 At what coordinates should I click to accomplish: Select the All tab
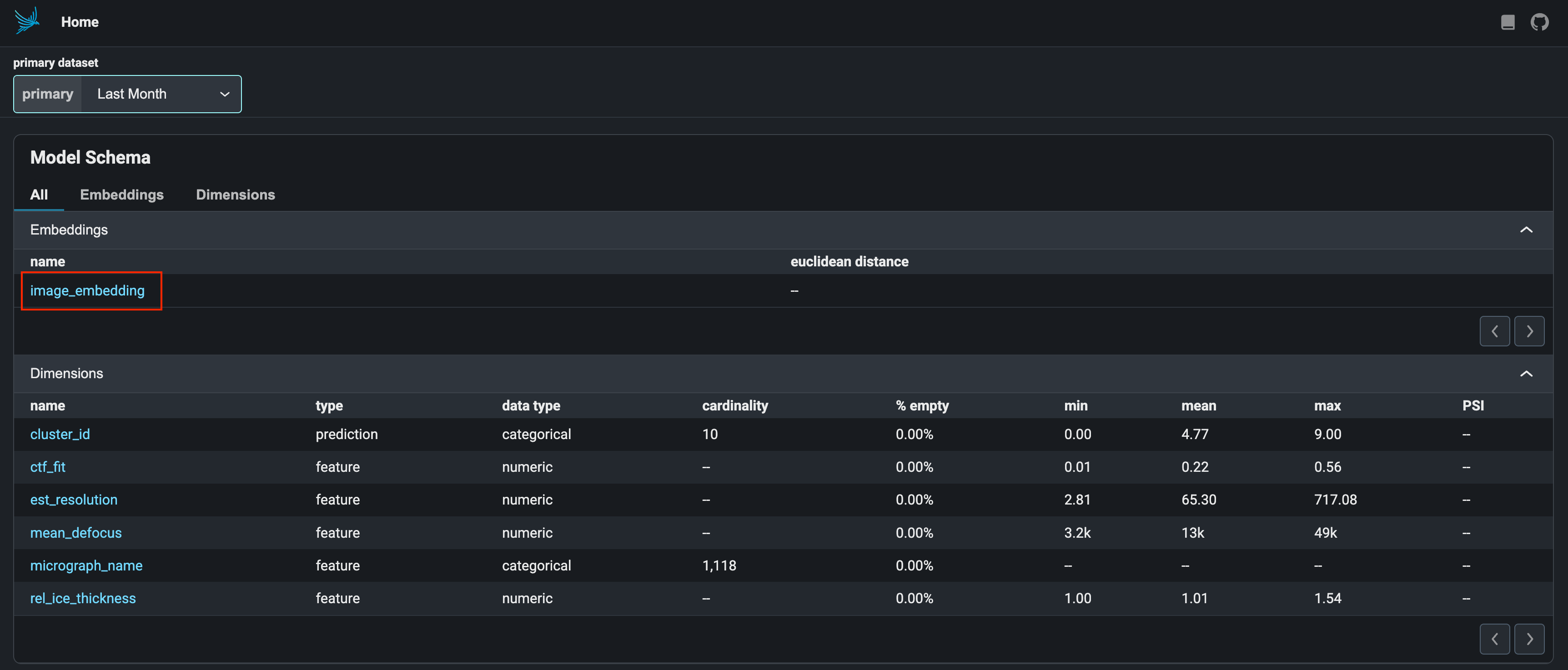click(x=39, y=195)
